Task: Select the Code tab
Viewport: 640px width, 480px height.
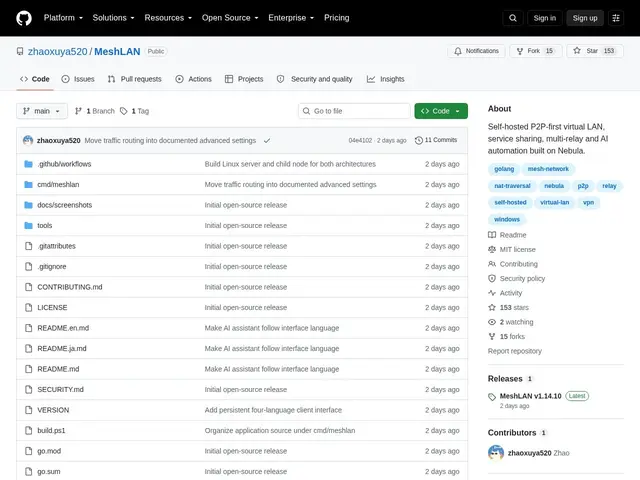Action: point(35,79)
